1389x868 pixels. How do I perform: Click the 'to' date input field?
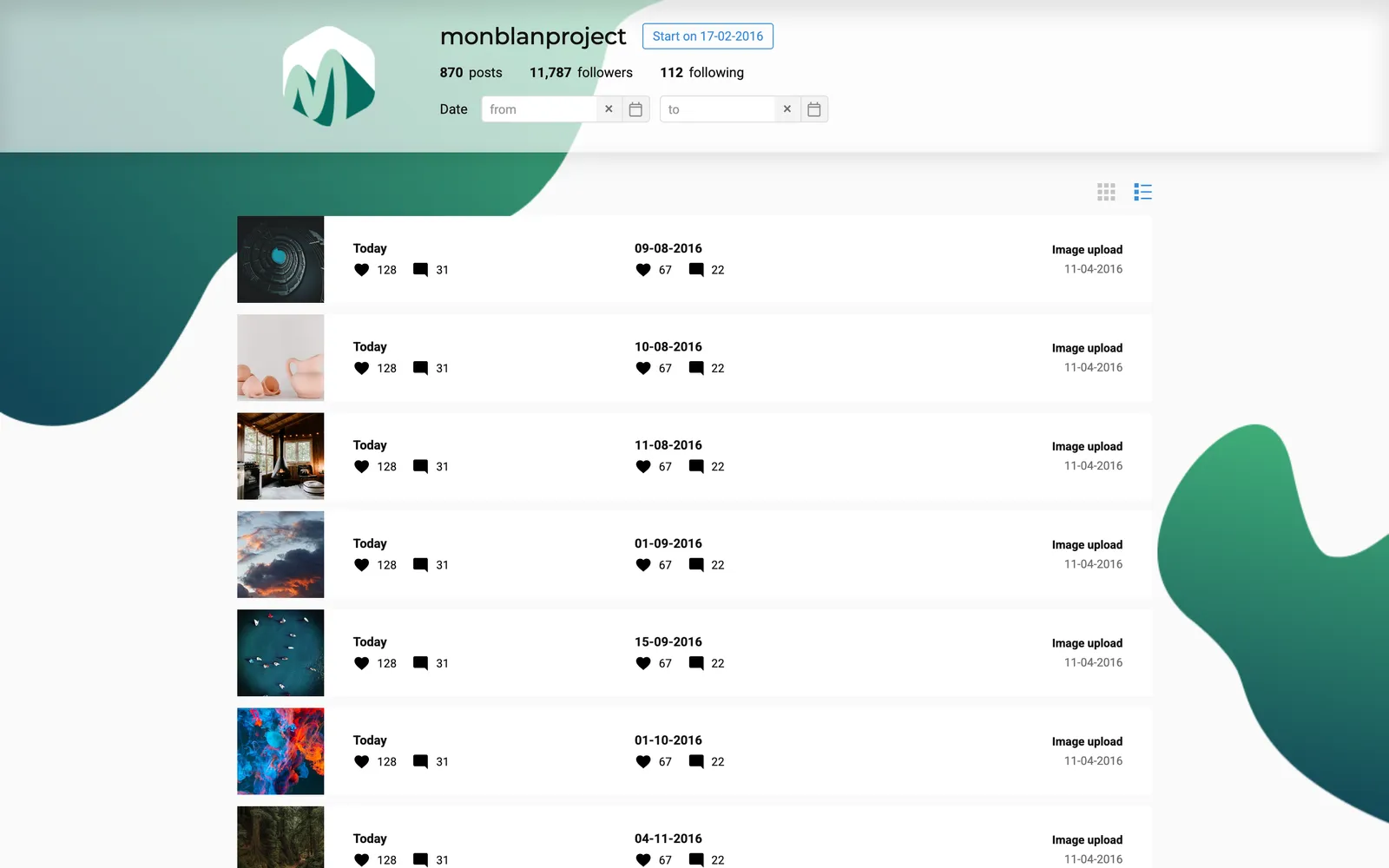point(718,109)
